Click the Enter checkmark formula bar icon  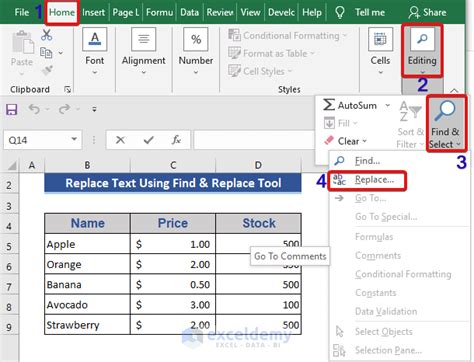pyautogui.click(x=148, y=140)
